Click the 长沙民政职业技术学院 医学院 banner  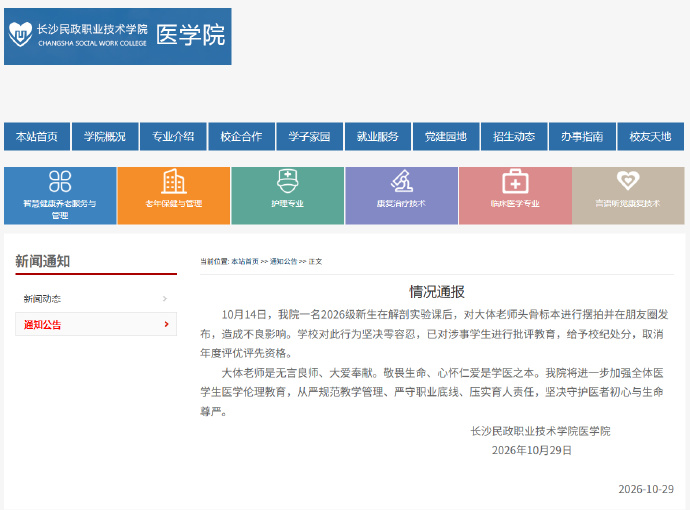(118, 37)
